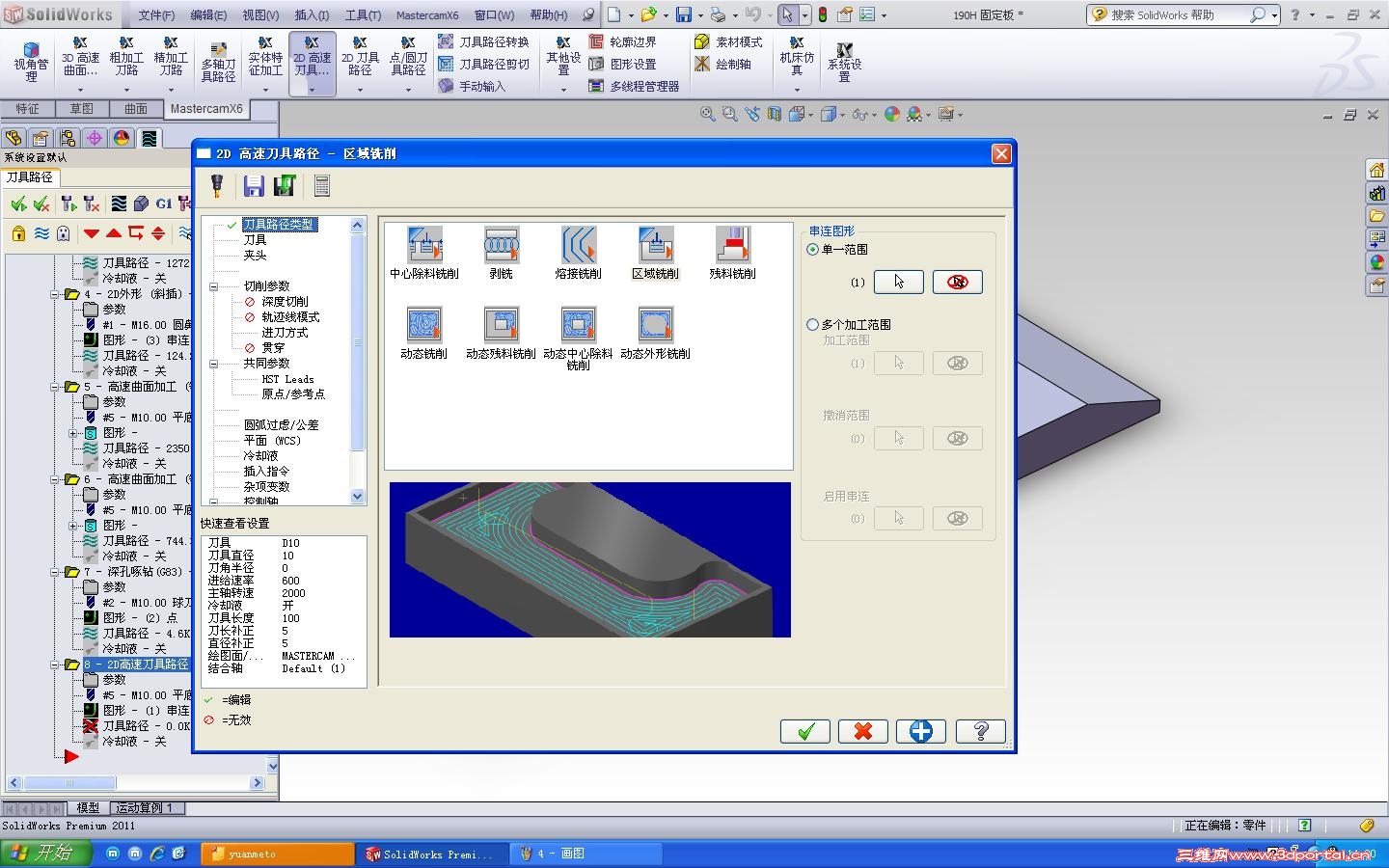Open the 编辑(E) menu
This screenshot has width=1389, height=868.
(208, 15)
